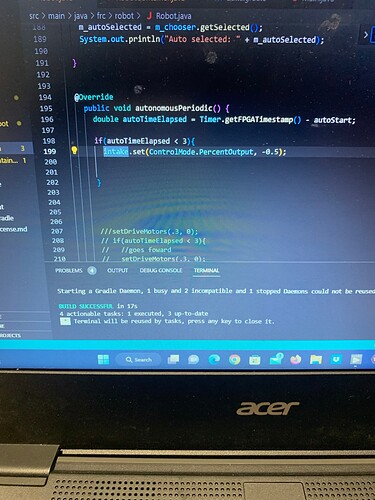Open the Mail app in the taskbar
375x500 pixels.
click(x=276, y=359)
